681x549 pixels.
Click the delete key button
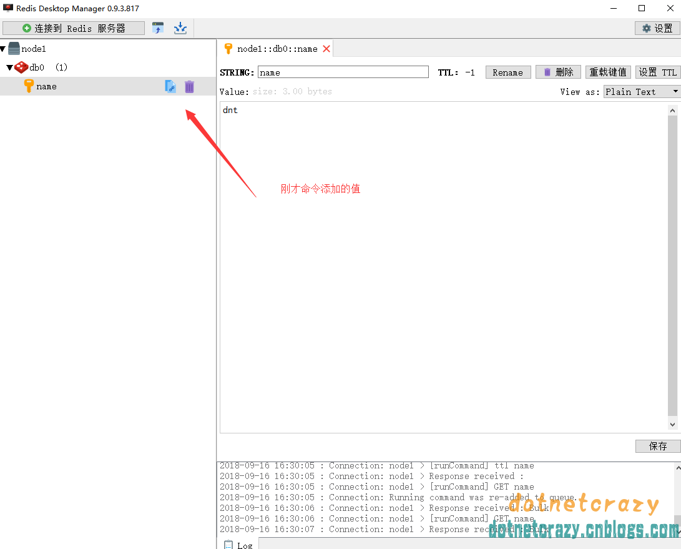pyautogui.click(x=558, y=72)
